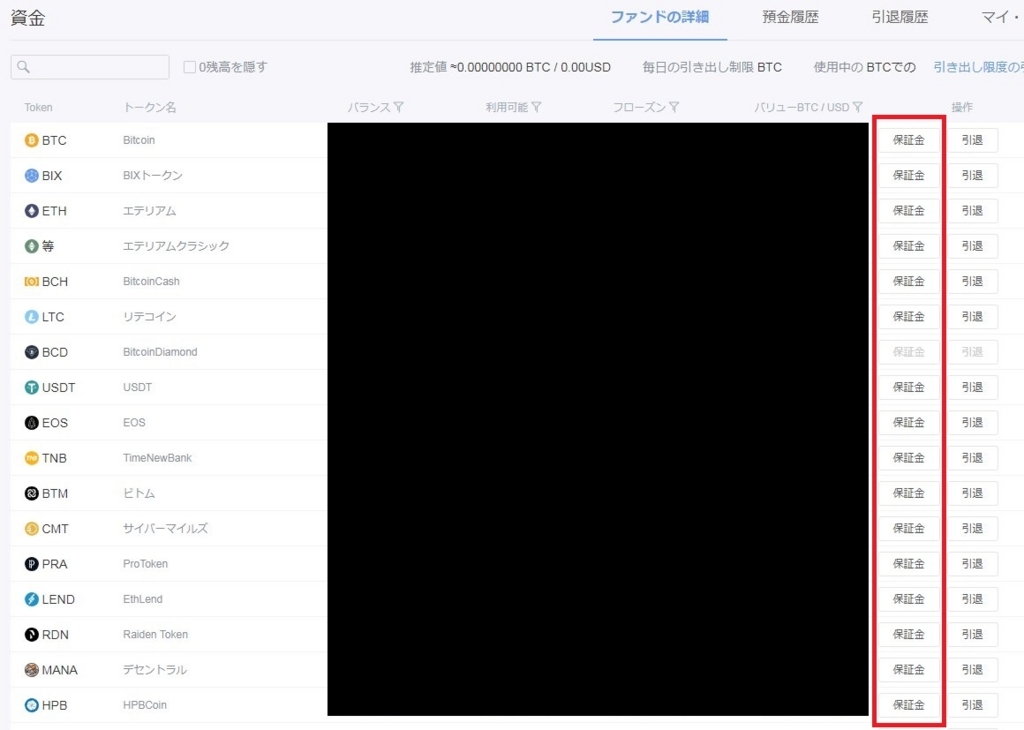
Task: Click 保証金 button for BTM
Action: point(908,493)
